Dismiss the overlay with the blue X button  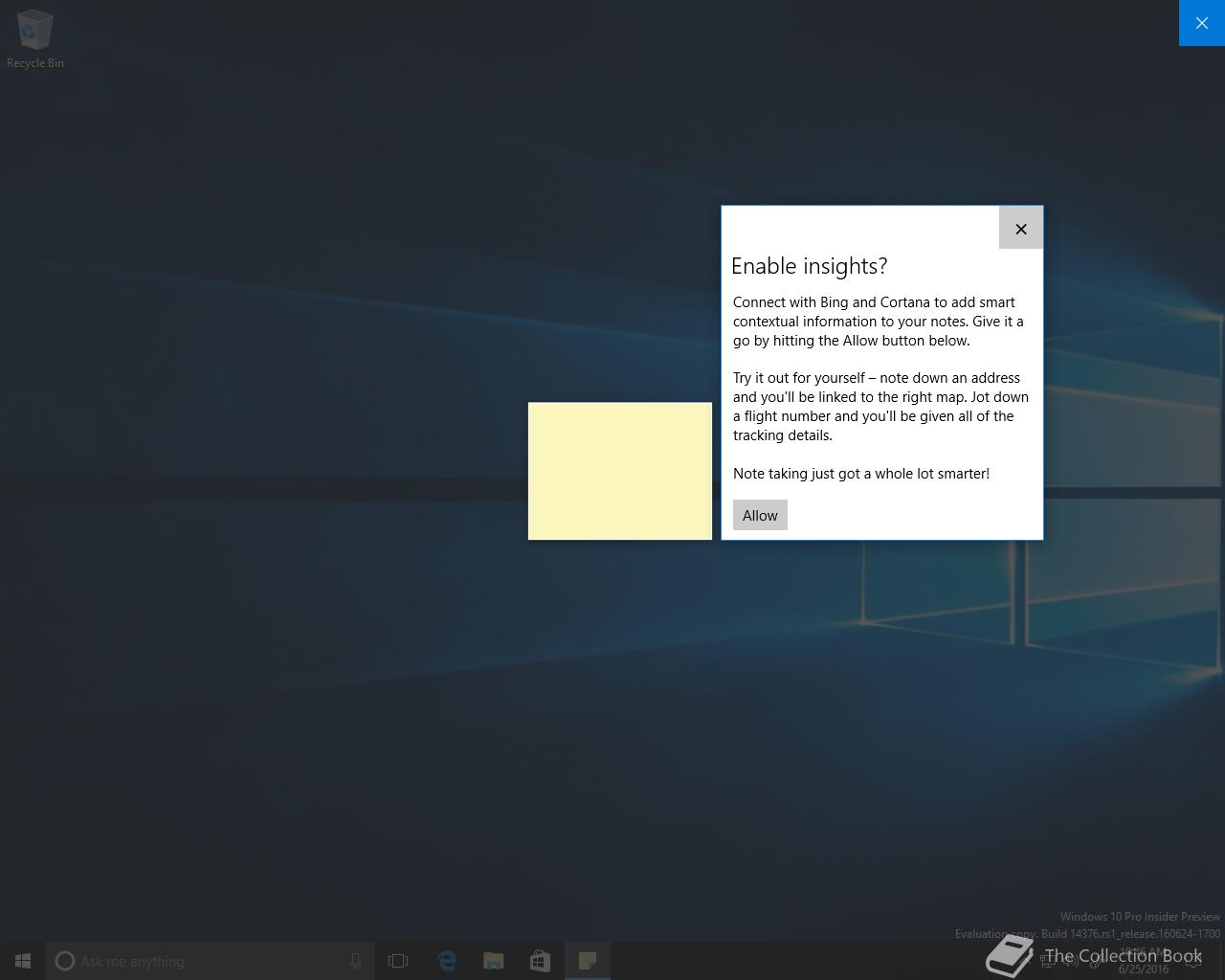point(1201,23)
